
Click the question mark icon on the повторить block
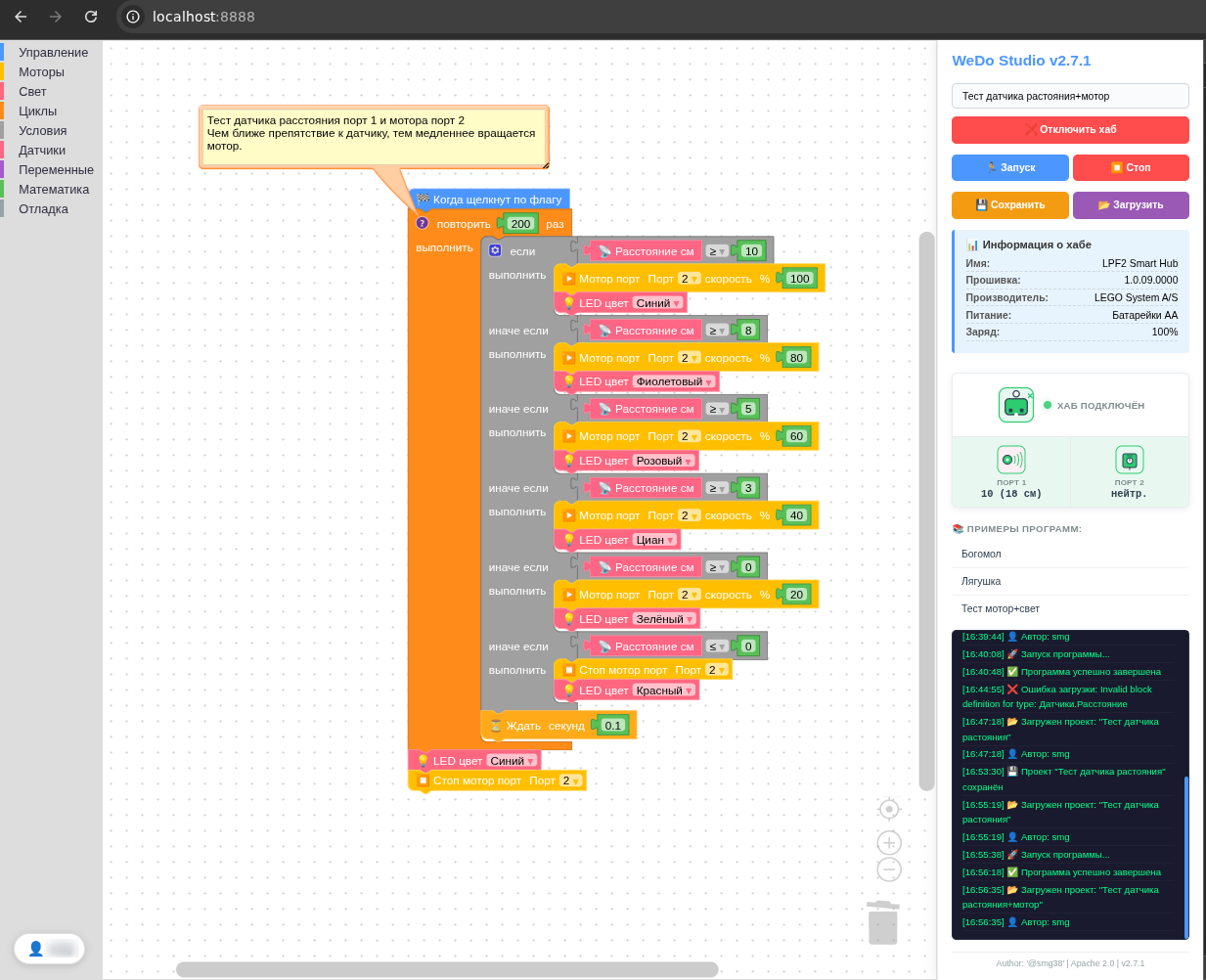click(423, 223)
